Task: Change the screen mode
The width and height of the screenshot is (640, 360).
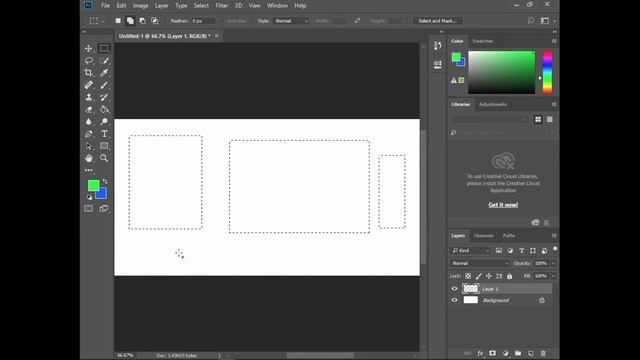Action: click(104, 209)
